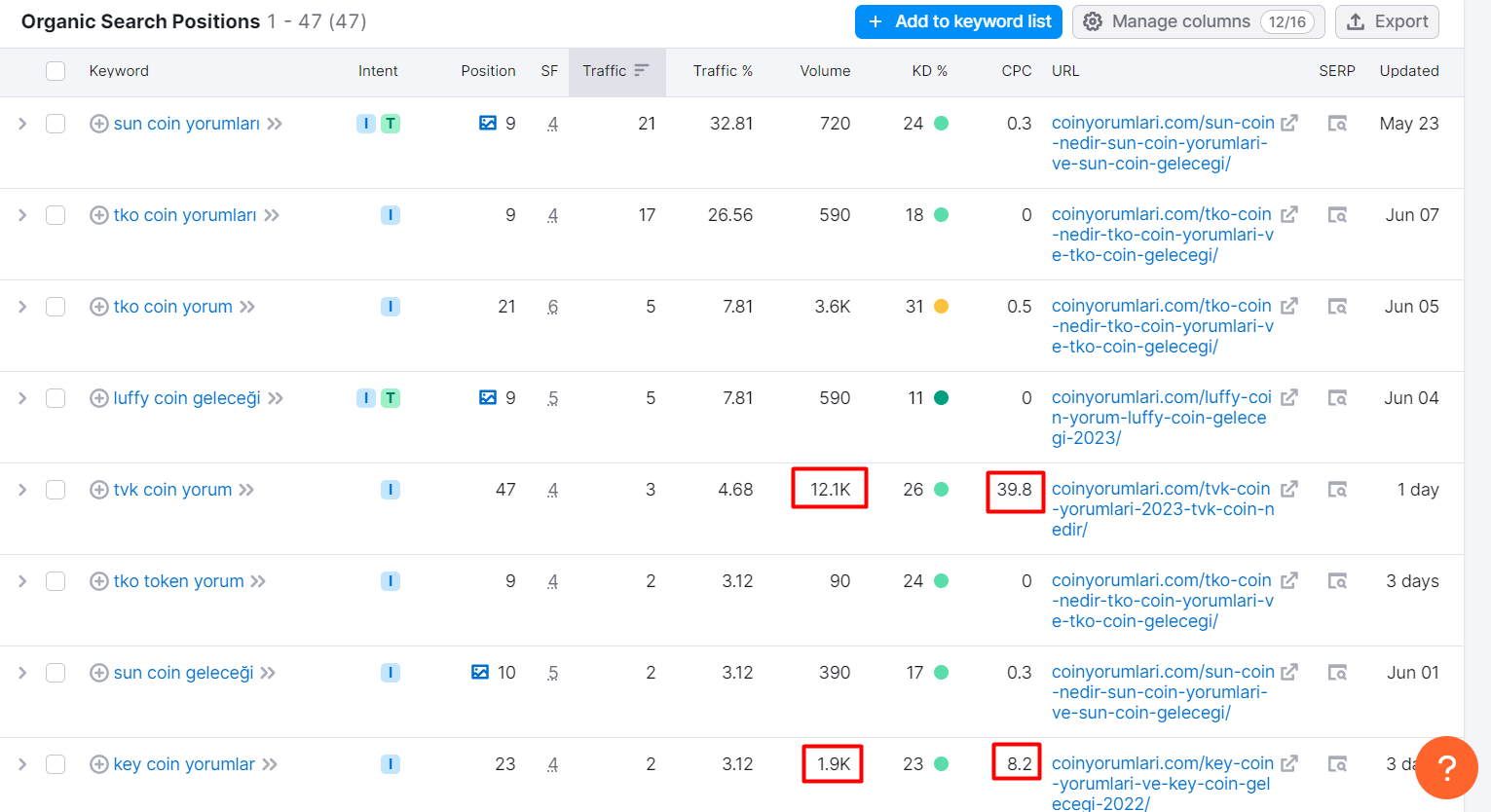View SERP snapshot for sun coin geleceği

pyautogui.click(x=1338, y=673)
